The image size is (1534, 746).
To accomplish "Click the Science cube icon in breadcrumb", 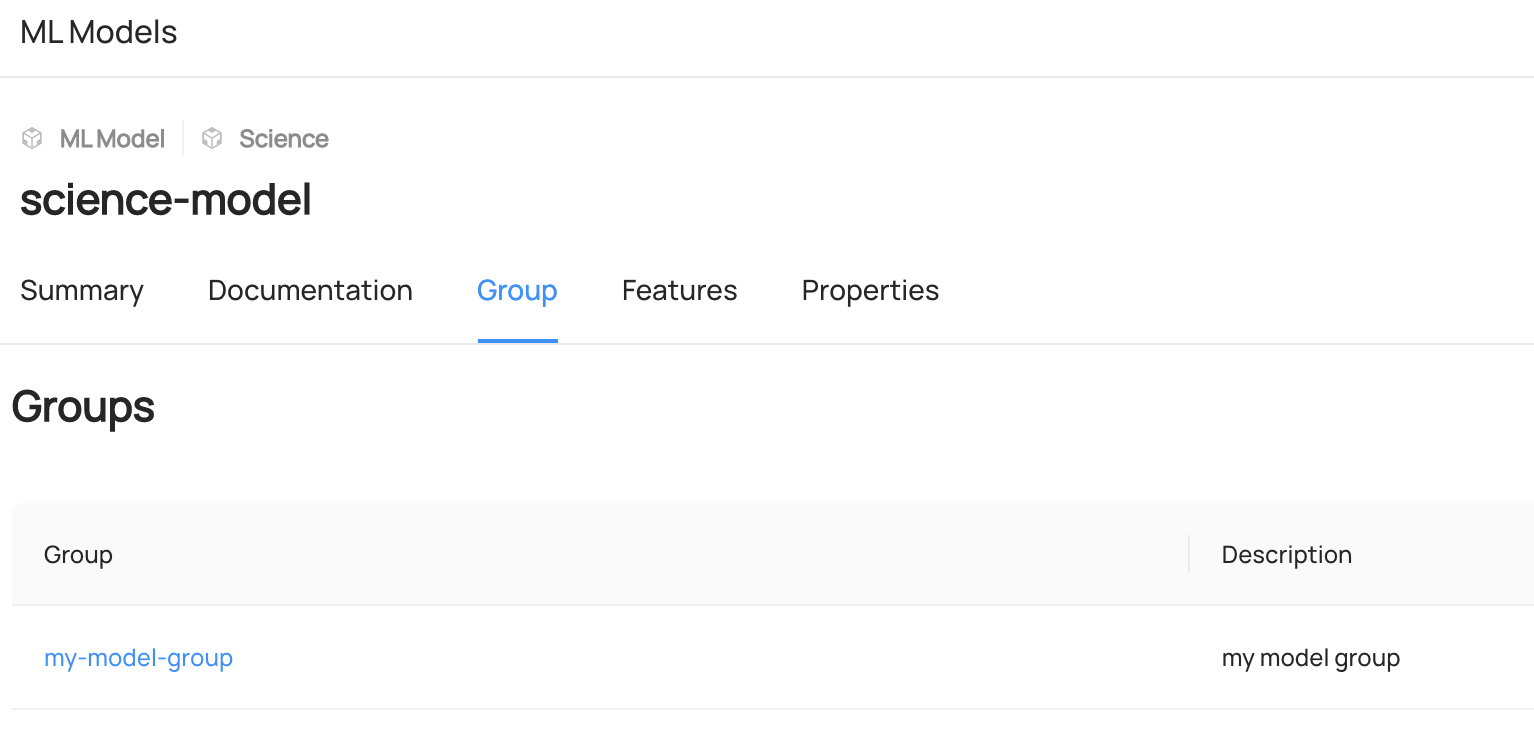I will tap(212, 138).
